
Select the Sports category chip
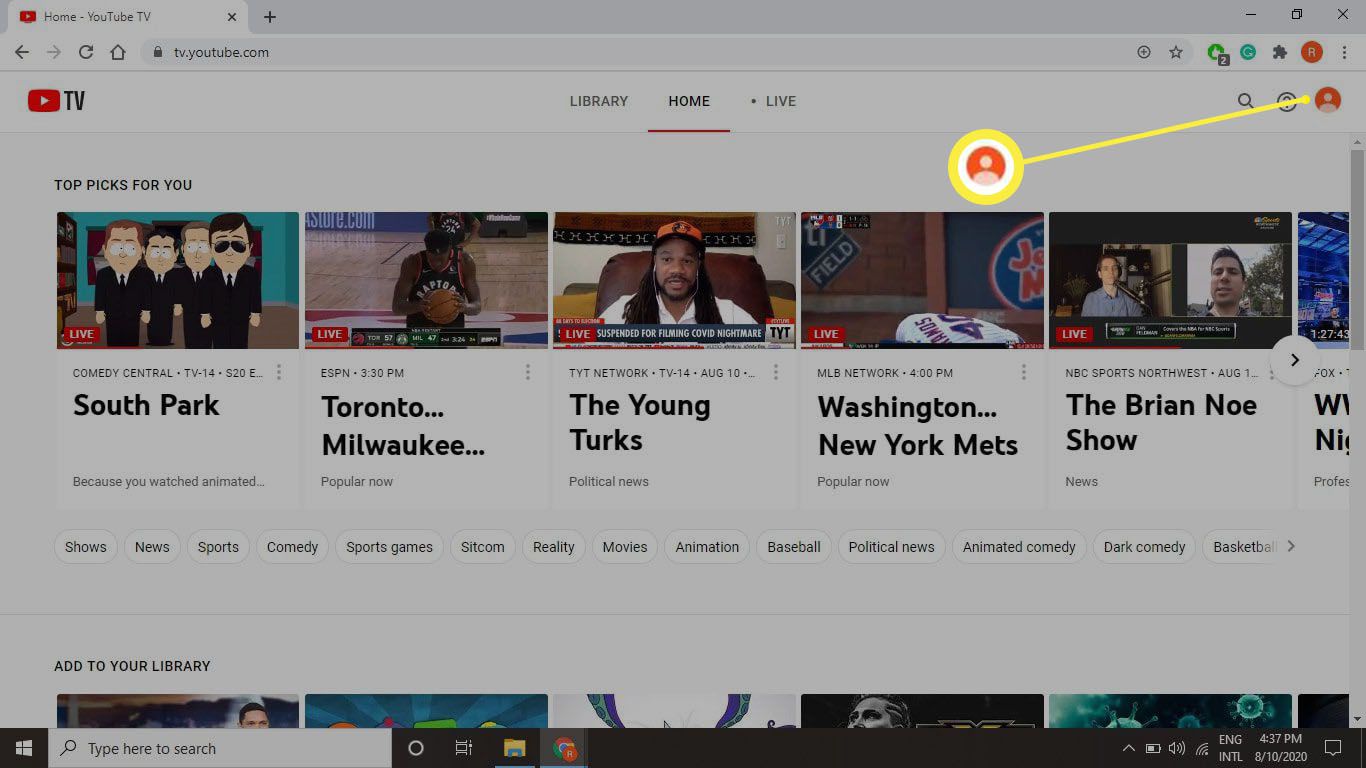tap(218, 547)
